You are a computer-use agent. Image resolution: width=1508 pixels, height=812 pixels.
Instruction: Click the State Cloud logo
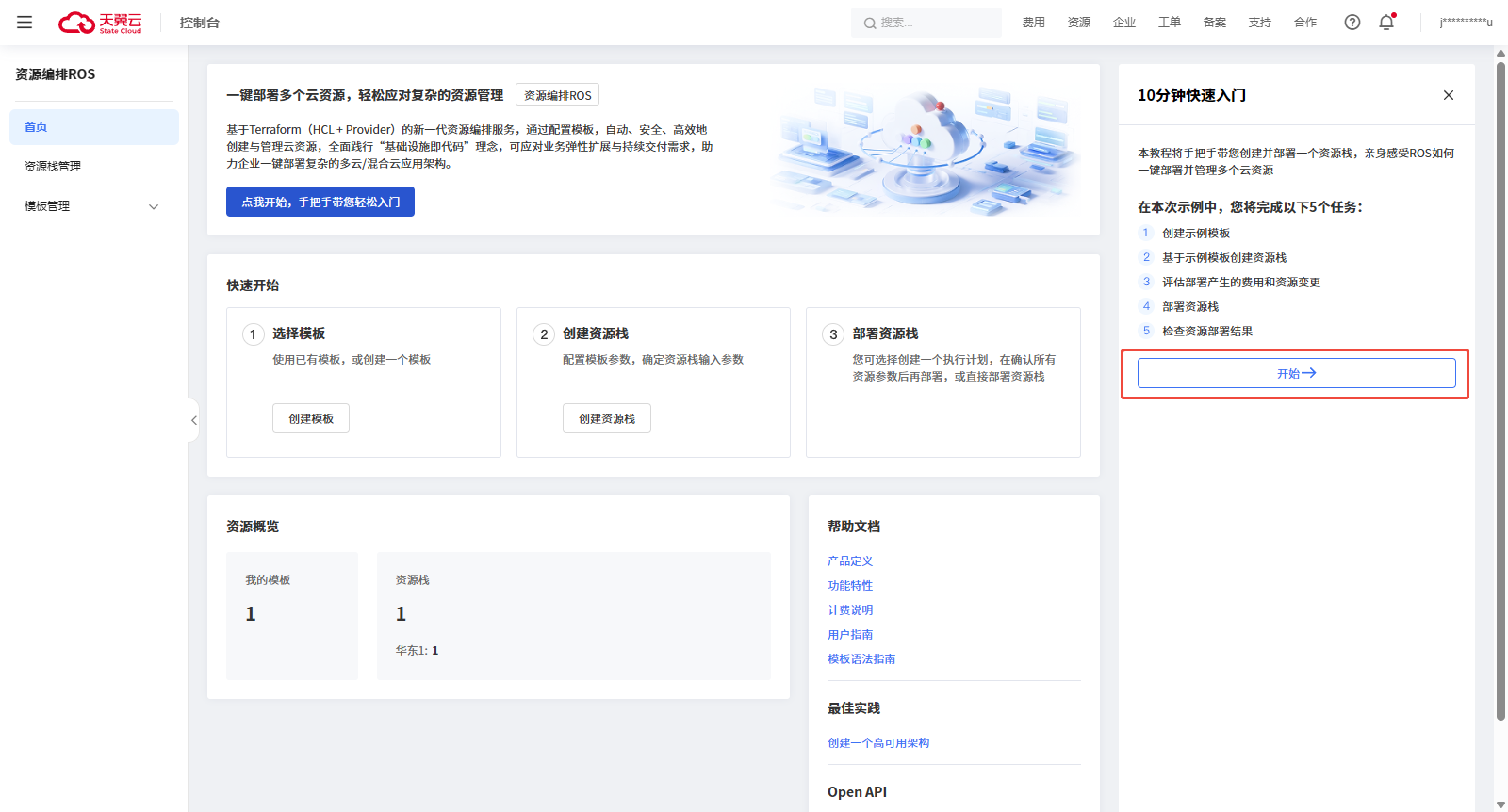point(100,23)
